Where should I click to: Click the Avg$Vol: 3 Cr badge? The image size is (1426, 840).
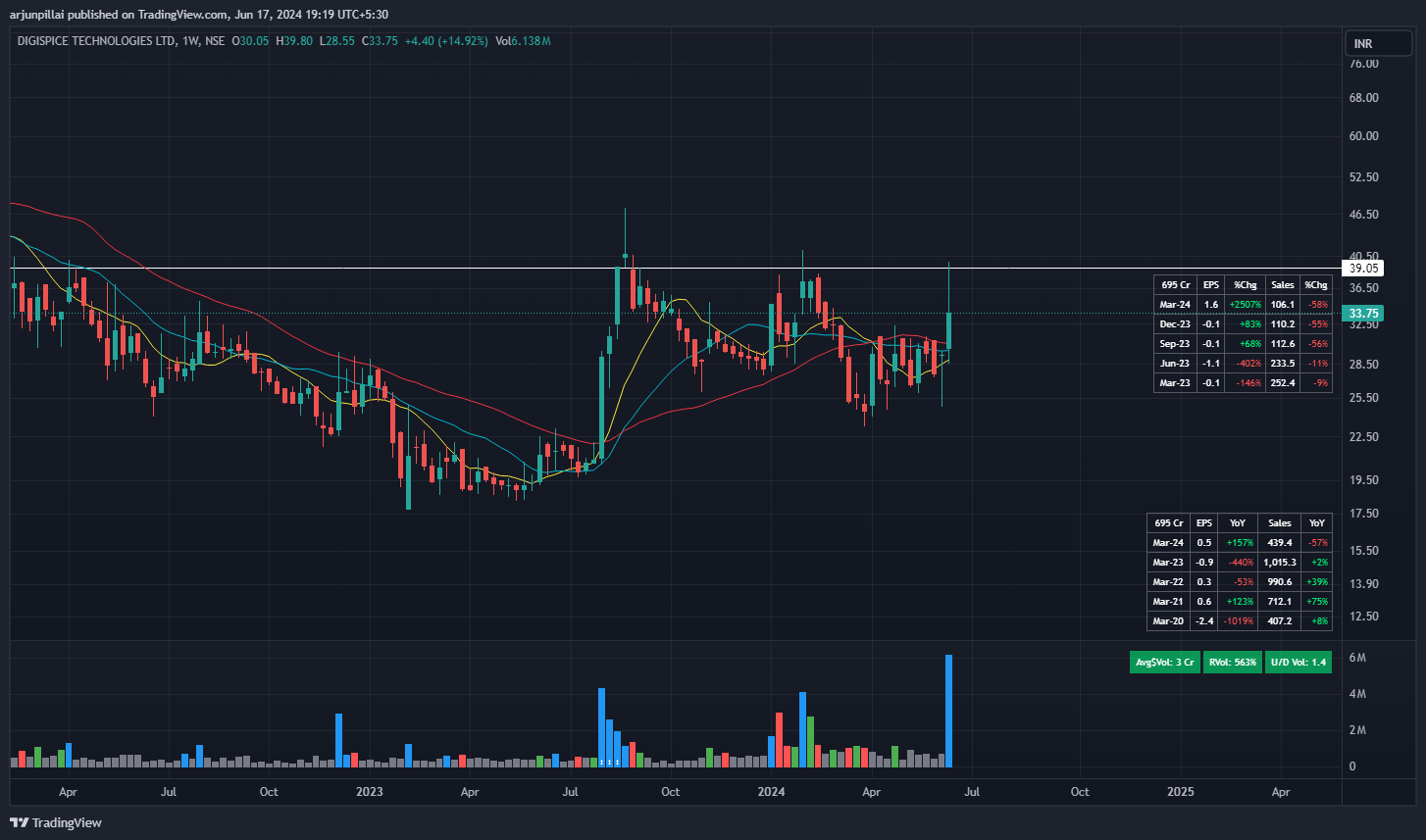tap(1165, 662)
